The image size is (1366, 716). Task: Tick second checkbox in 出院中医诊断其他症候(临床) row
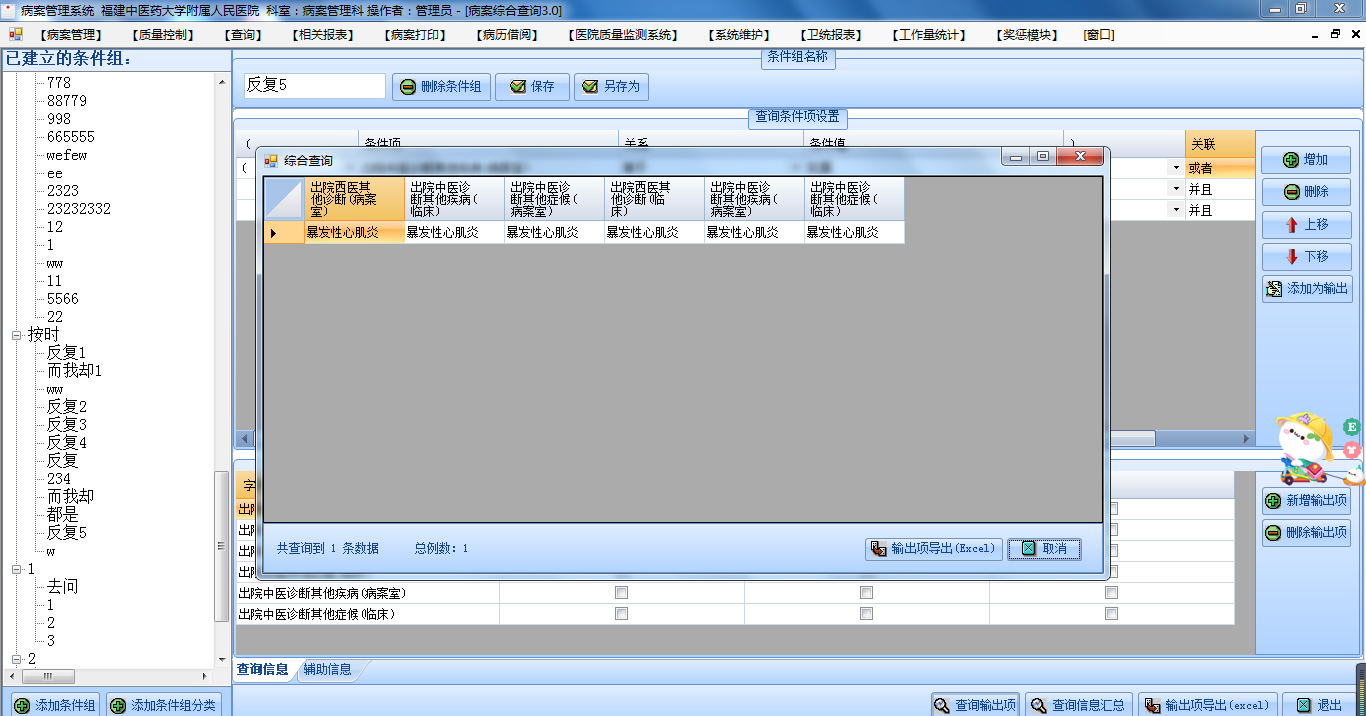click(x=866, y=614)
